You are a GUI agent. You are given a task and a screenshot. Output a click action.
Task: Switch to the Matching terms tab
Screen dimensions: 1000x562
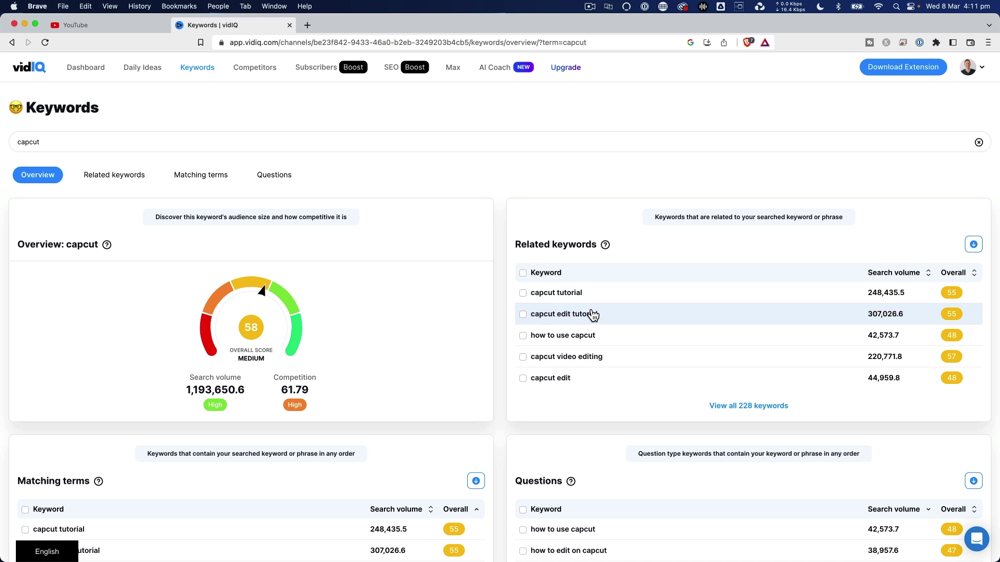[x=200, y=175]
